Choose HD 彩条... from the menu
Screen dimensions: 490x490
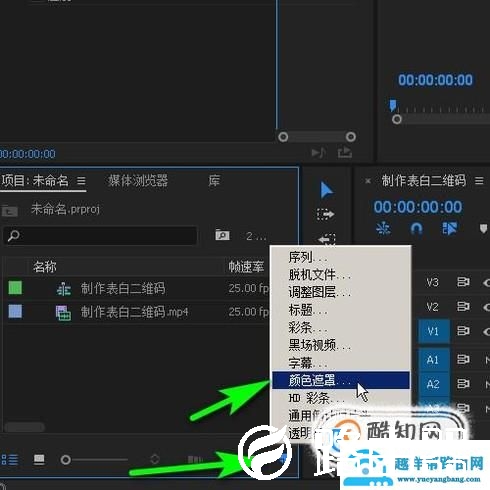tap(341, 398)
